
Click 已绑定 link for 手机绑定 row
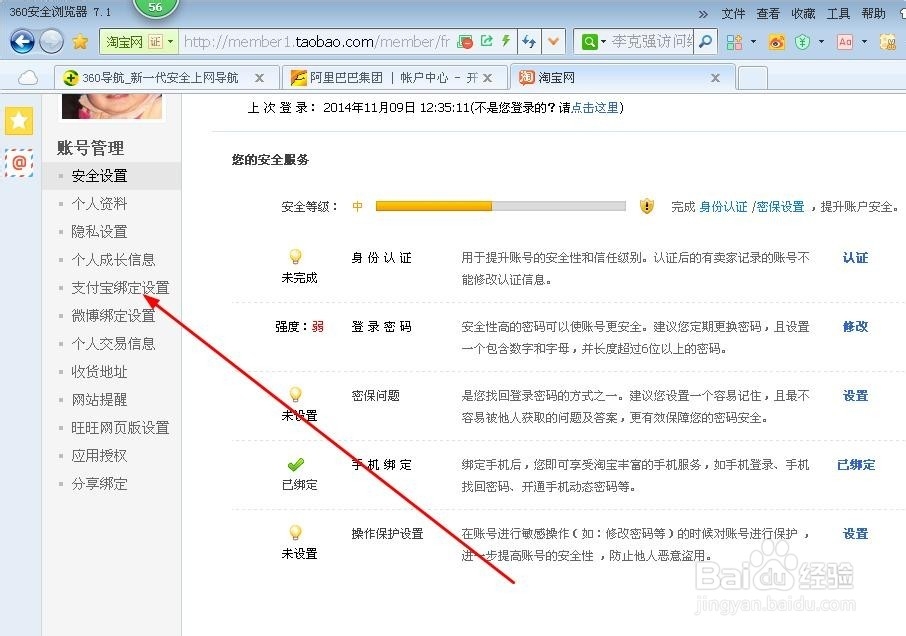tap(856, 464)
